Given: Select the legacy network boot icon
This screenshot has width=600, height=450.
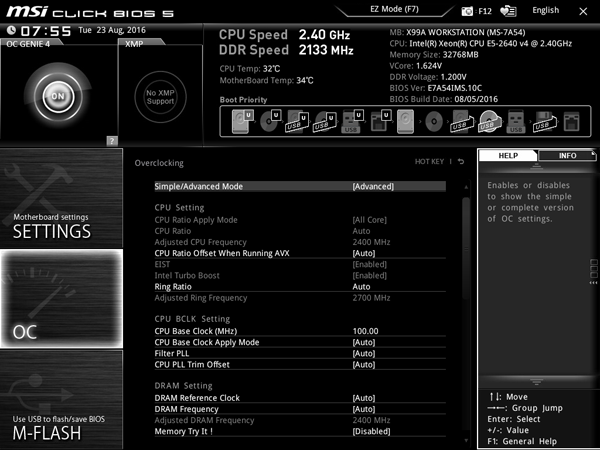Looking at the screenshot, I should tap(571, 121).
